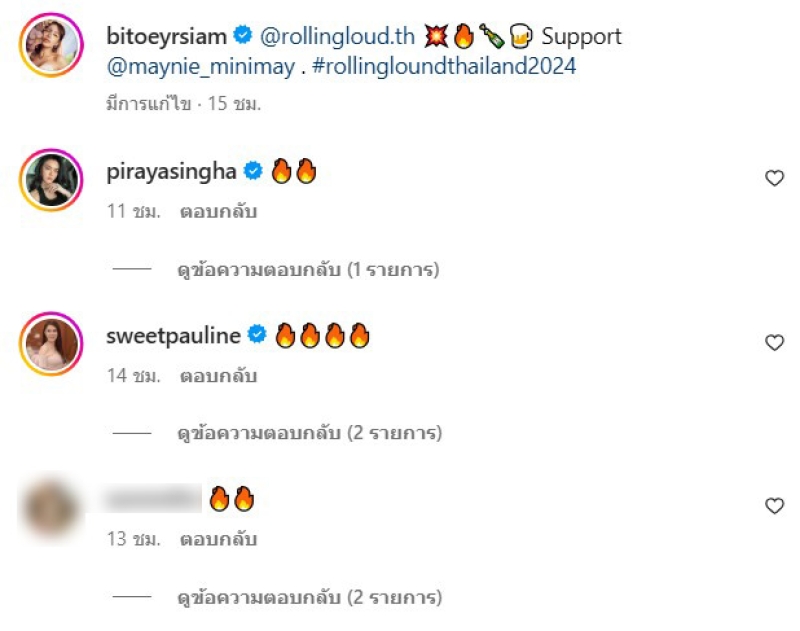Open the @maynie_minimay mention
Viewport: 800px width, 631px height.
pyautogui.click(x=201, y=67)
